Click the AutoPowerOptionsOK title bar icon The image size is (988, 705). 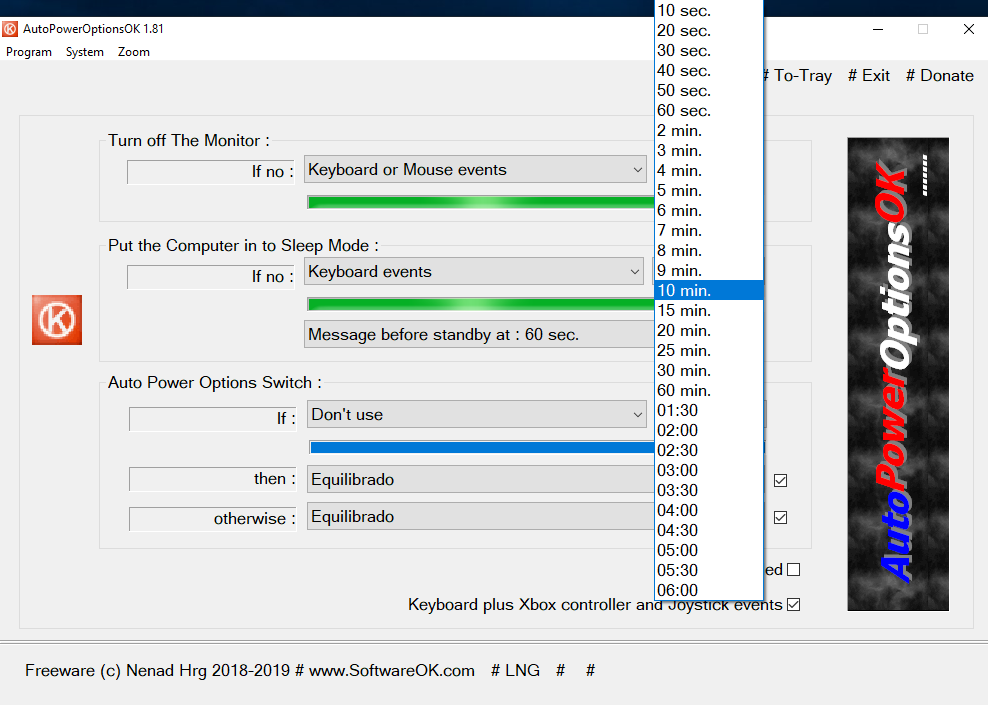click(10, 29)
